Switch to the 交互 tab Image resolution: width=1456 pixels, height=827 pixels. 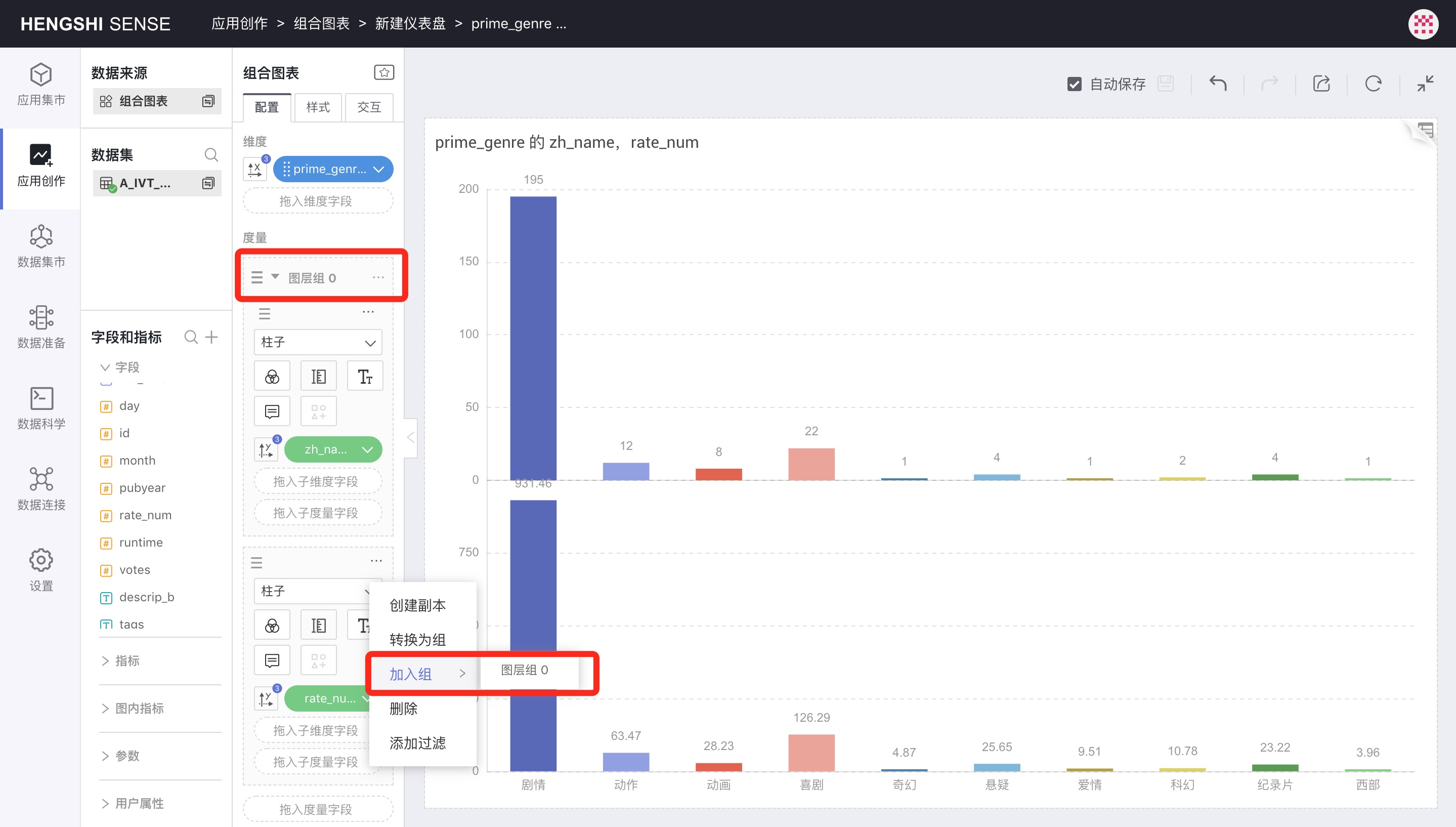(369, 107)
